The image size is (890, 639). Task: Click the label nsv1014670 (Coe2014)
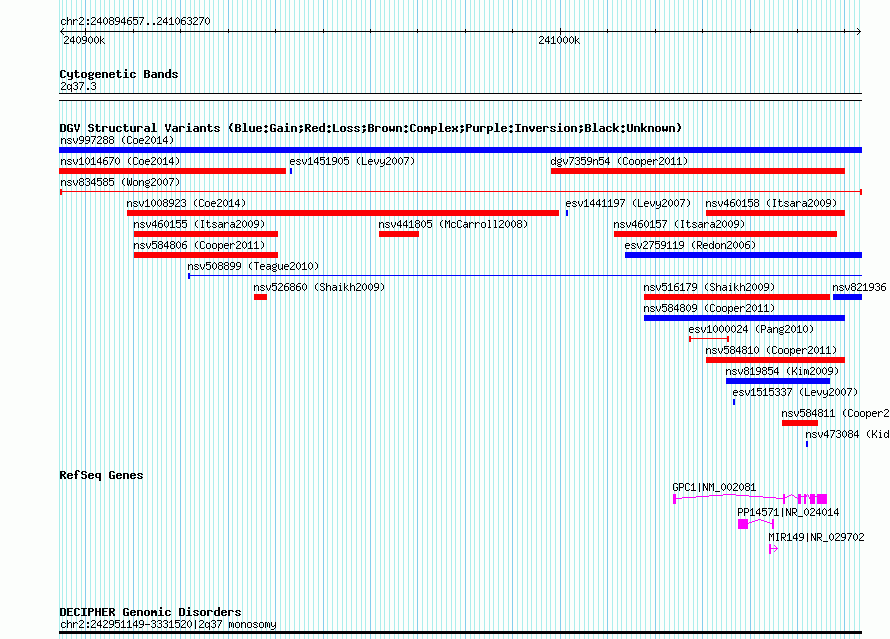(120, 161)
